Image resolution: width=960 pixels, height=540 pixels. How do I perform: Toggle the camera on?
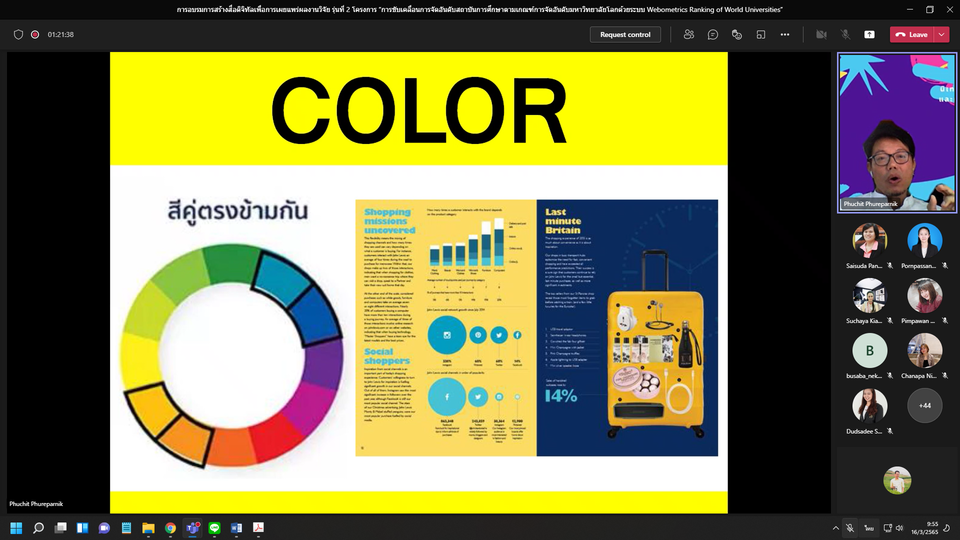[x=821, y=34]
